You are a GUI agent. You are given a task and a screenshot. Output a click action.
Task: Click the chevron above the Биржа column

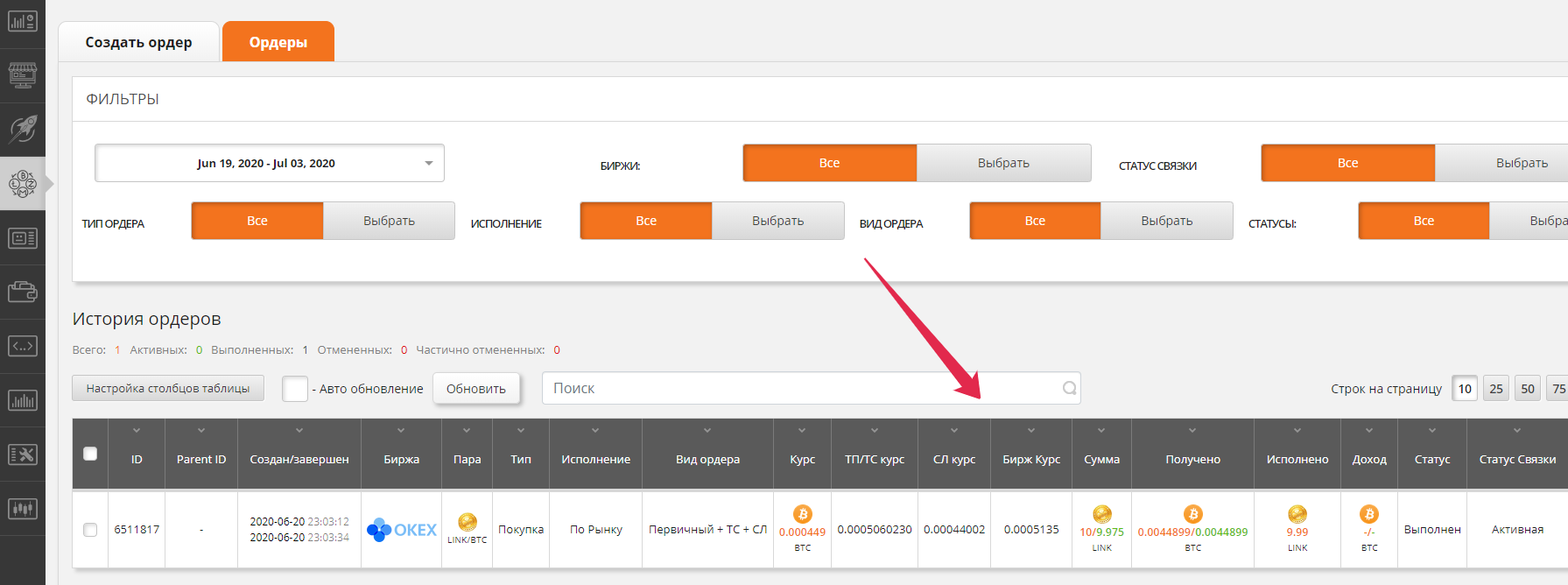point(401,431)
